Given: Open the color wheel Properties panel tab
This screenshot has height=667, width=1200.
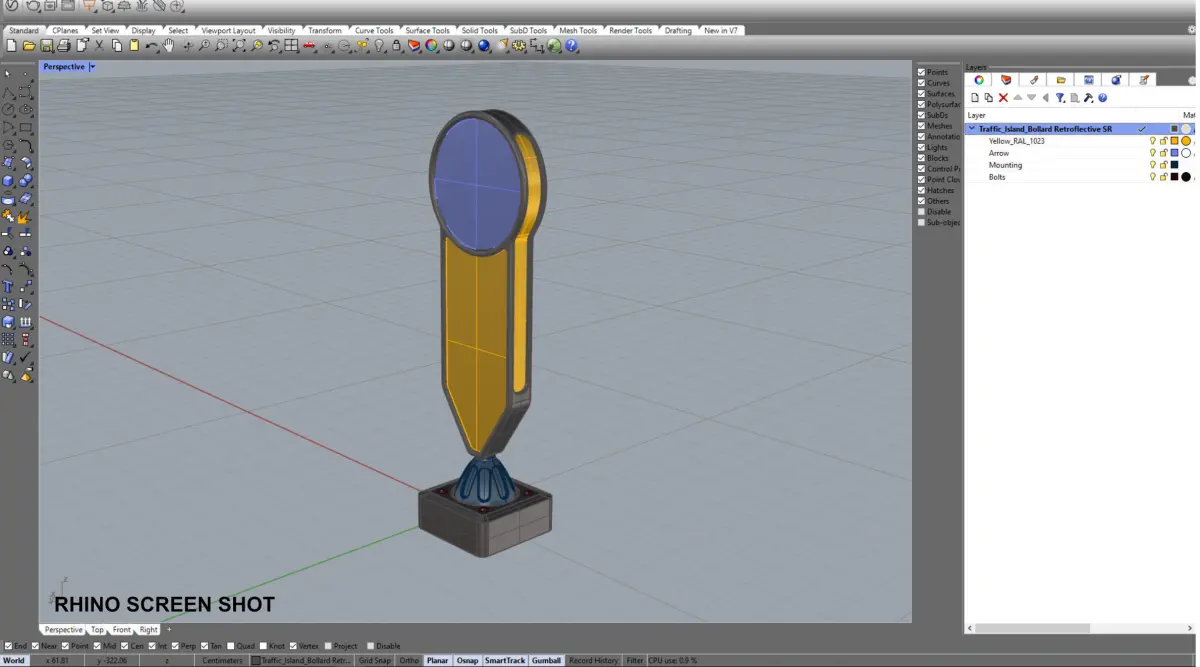Looking at the screenshot, I should [979, 80].
